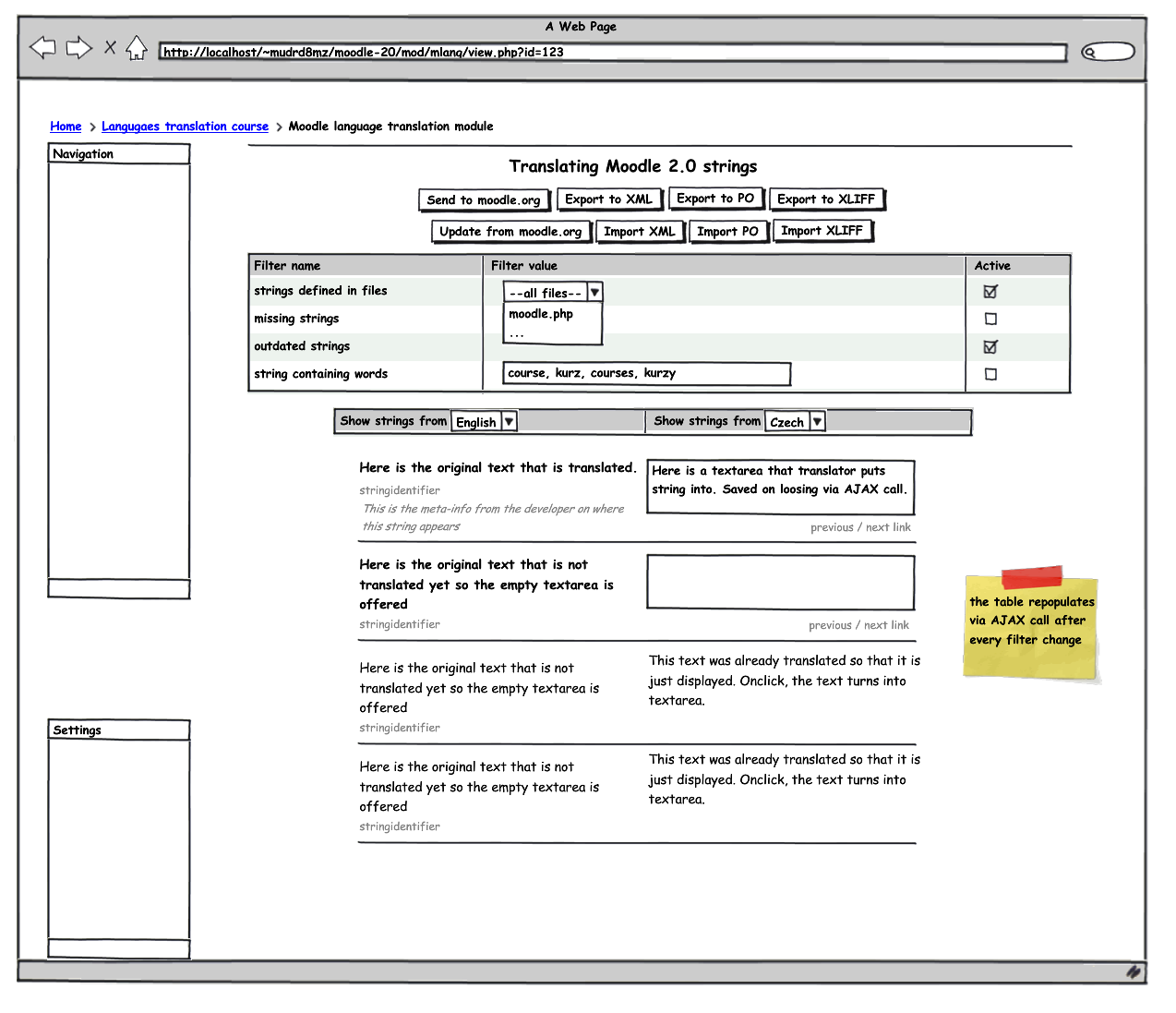Image resolution: width=1176 pixels, height=1013 pixels.
Task: Click the browser back arrow
Action: (x=43, y=47)
